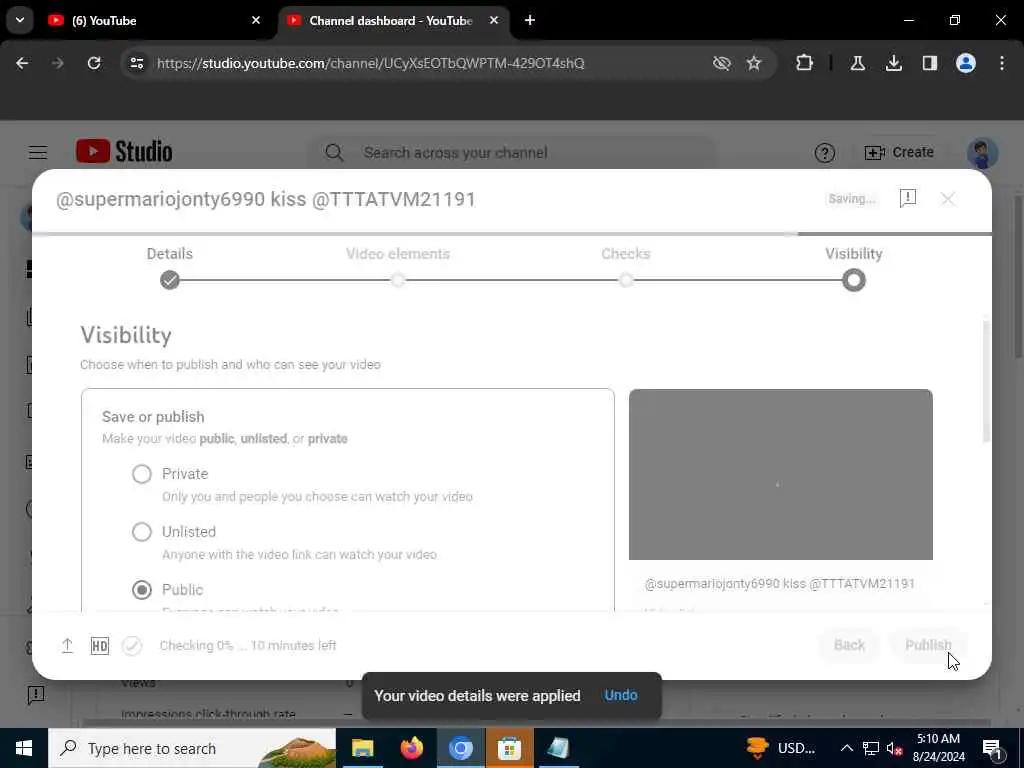Toggle the browser side panel icon
The height and width of the screenshot is (768, 1024).
[929, 63]
